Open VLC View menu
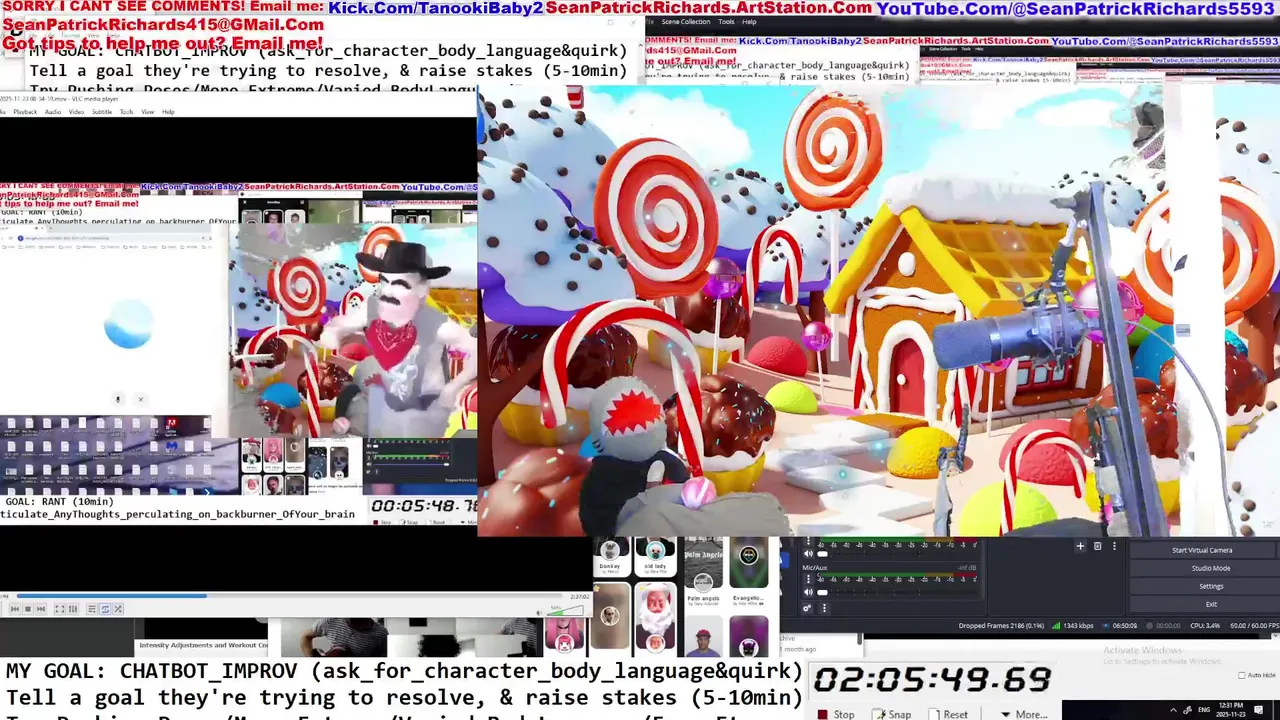Screen dimensions: 1280x720 point(148,112)
